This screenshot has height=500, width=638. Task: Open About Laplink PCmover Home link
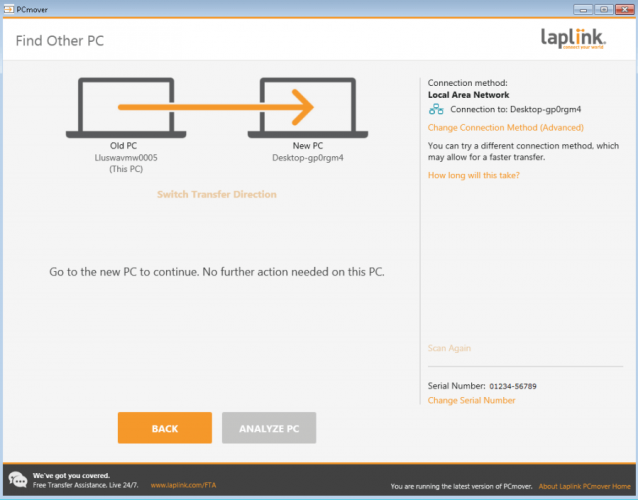click(584, 487)
